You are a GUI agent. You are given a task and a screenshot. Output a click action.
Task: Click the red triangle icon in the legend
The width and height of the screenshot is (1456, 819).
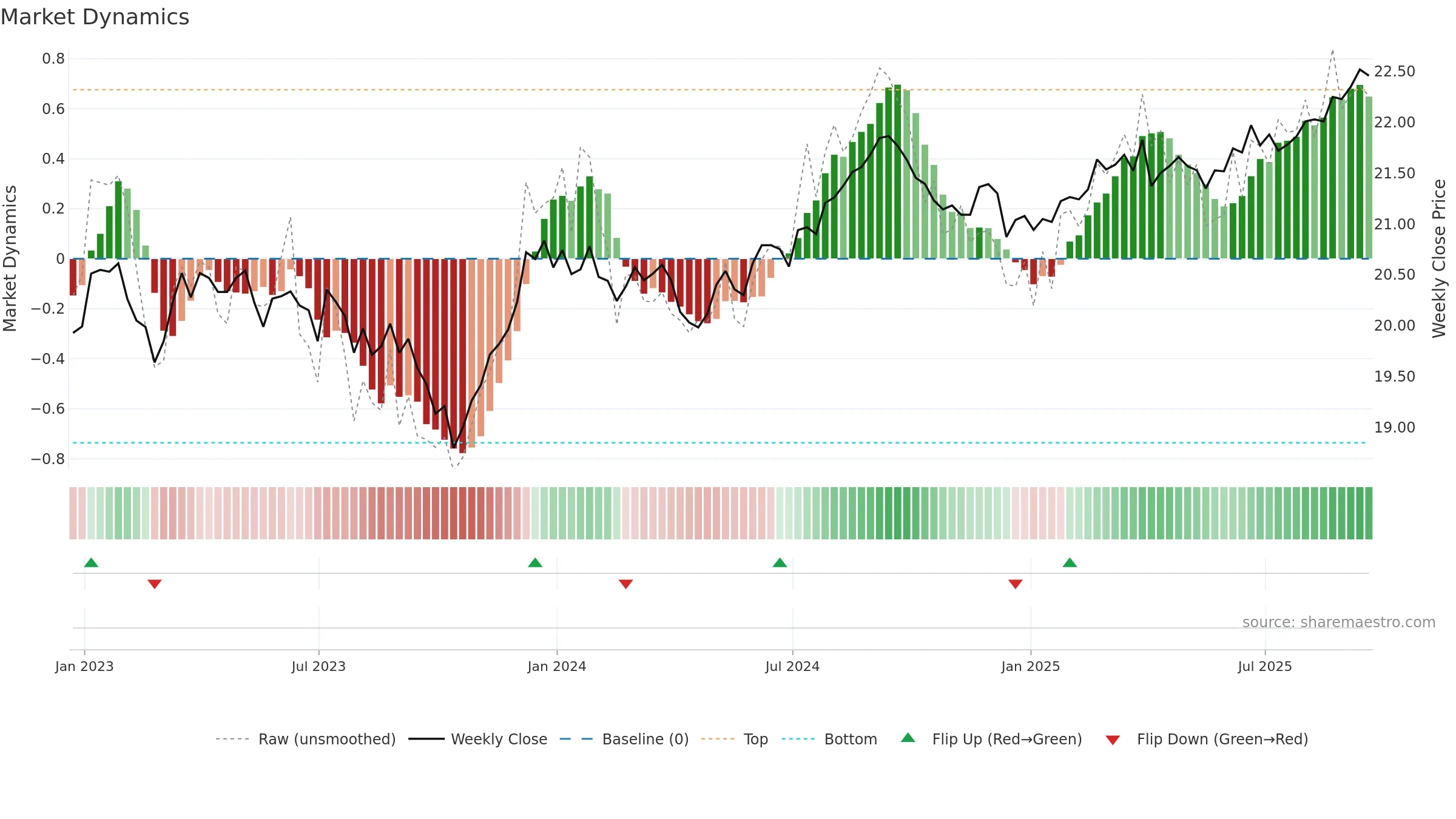(1113, 740)
